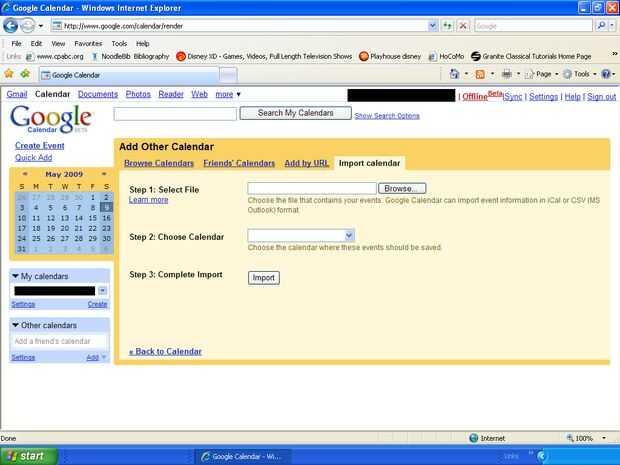The image size is (620, 465).
Task: Click the RSS Feeds icon
Action: [480, 74]
